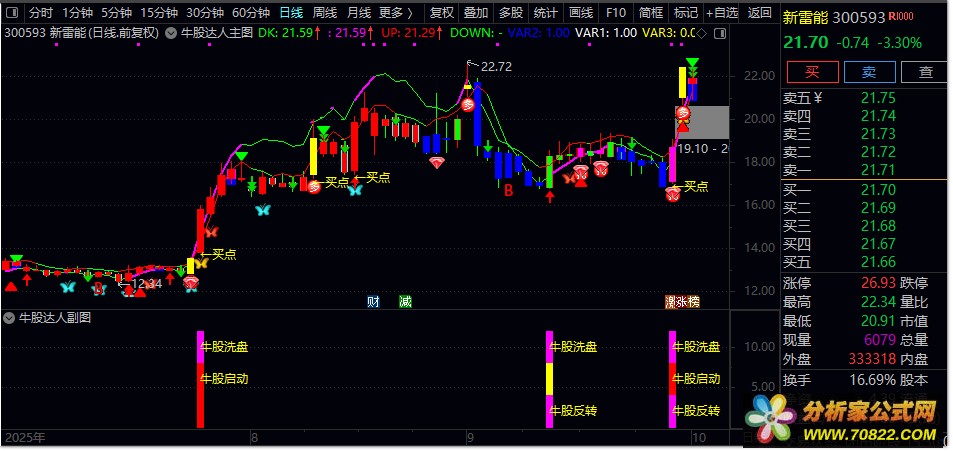Click the 最高 value 22.34

click(878, 302)
